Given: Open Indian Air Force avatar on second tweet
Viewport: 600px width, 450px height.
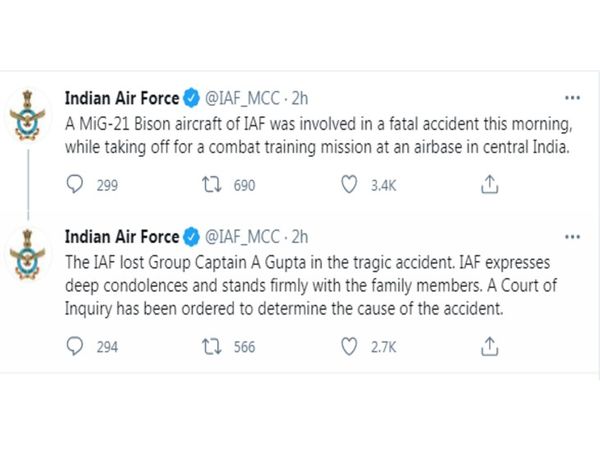Looking at the screenshot, I should pos(28,254).
